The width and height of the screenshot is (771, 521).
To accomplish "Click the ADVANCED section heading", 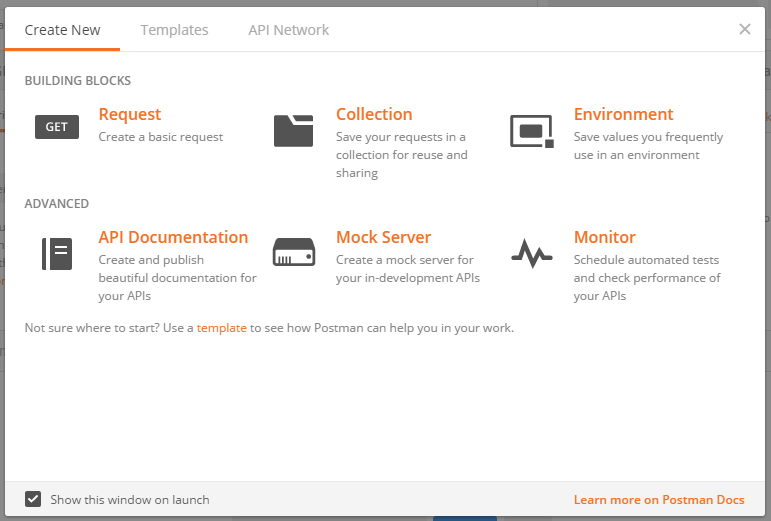I will pyautogui.click(x=57, y=203).
